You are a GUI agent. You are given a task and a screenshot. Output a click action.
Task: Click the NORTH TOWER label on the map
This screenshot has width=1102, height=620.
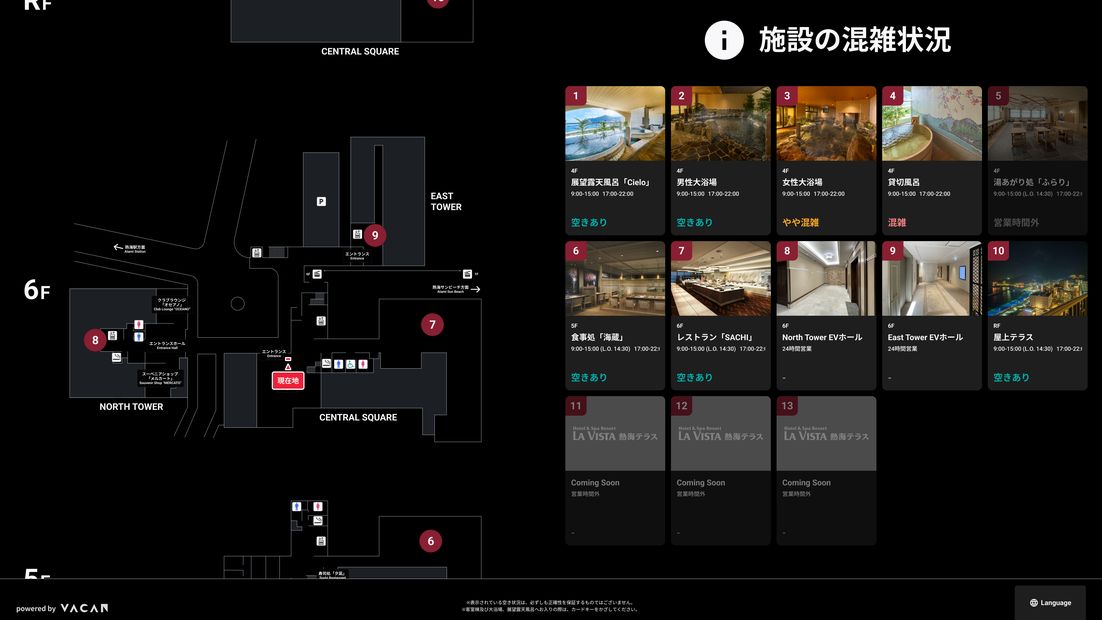point(131,406)
